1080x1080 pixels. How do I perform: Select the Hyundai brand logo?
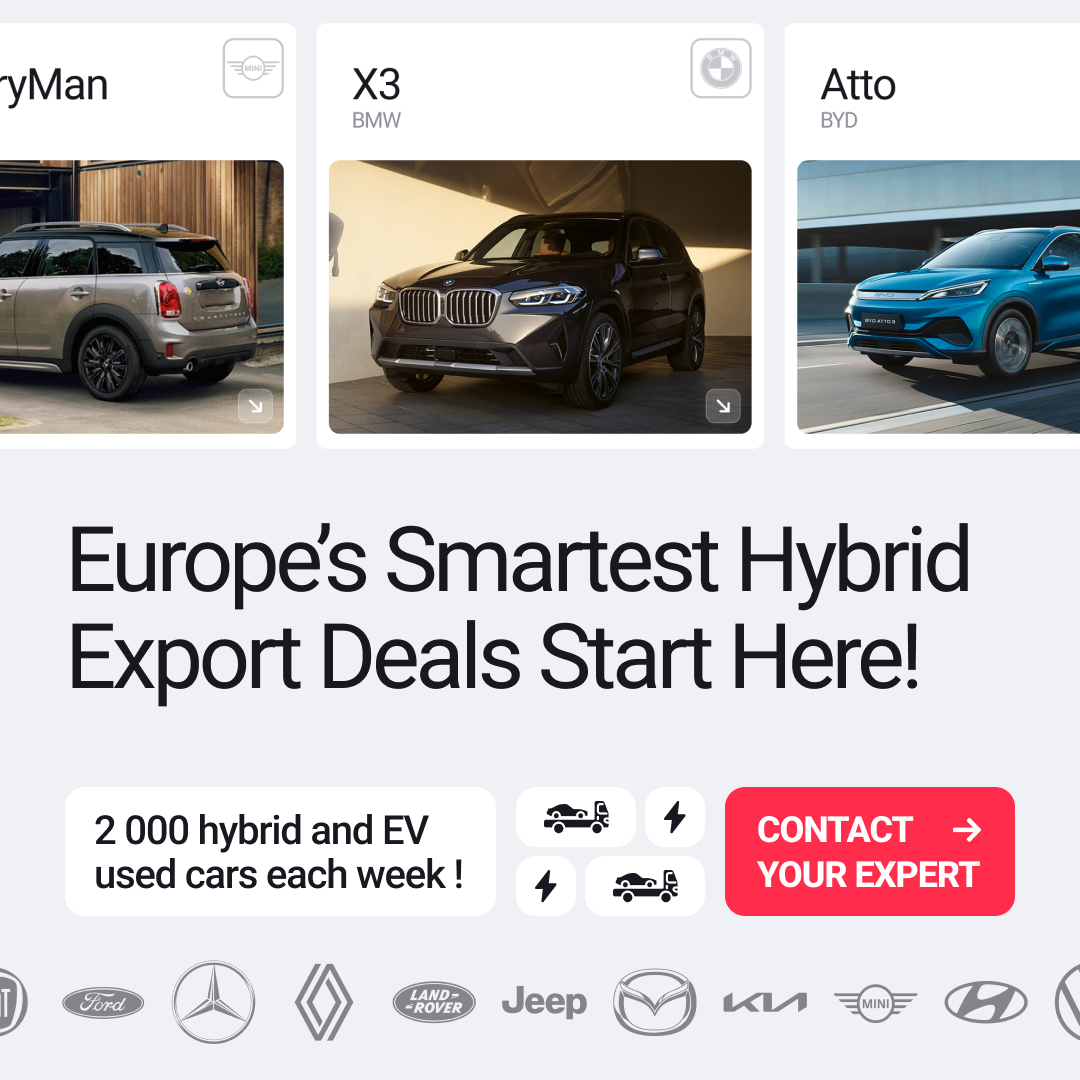[x=986, y=1002]
